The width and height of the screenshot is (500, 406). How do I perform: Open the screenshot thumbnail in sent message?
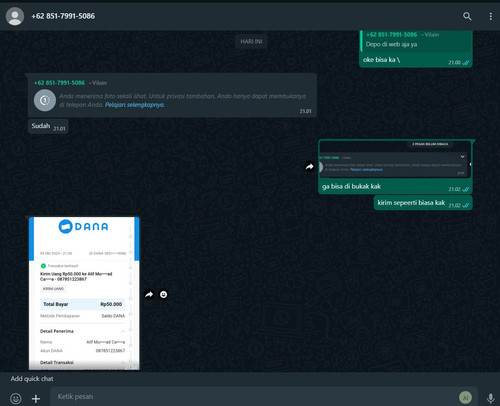[395, 159]
